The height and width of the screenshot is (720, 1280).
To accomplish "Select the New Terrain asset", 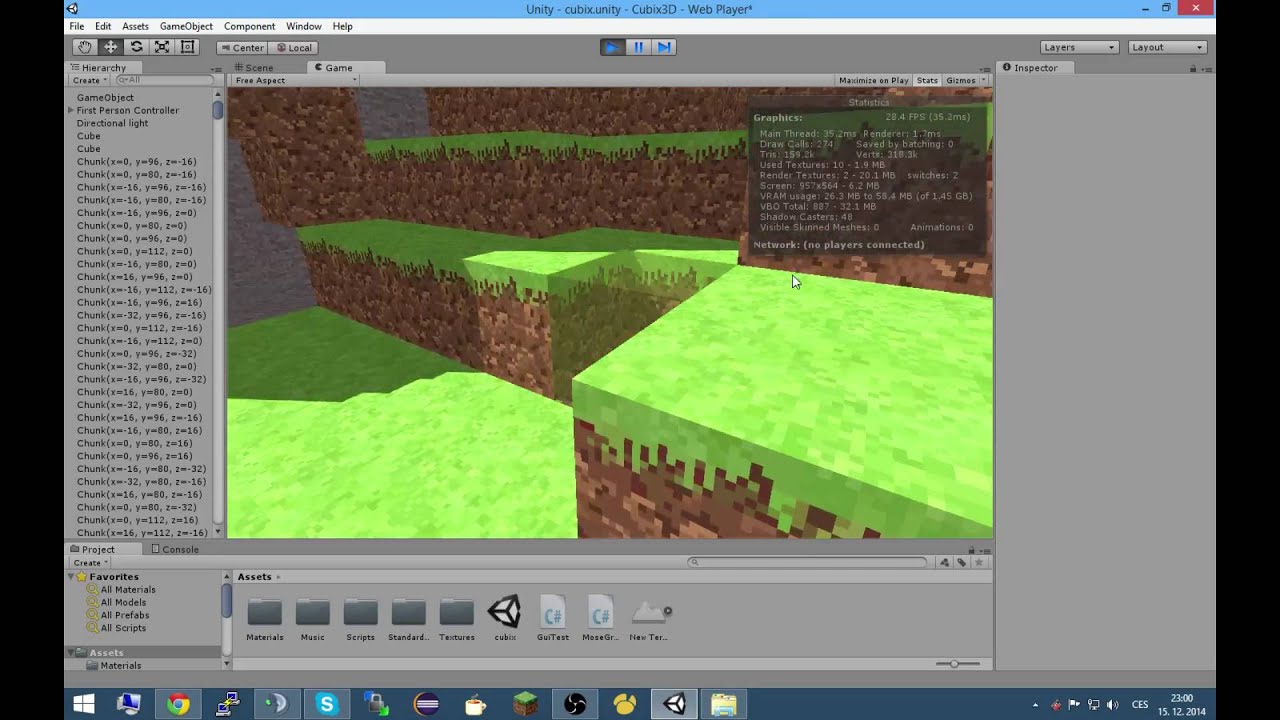I will (x=649, y=620).
